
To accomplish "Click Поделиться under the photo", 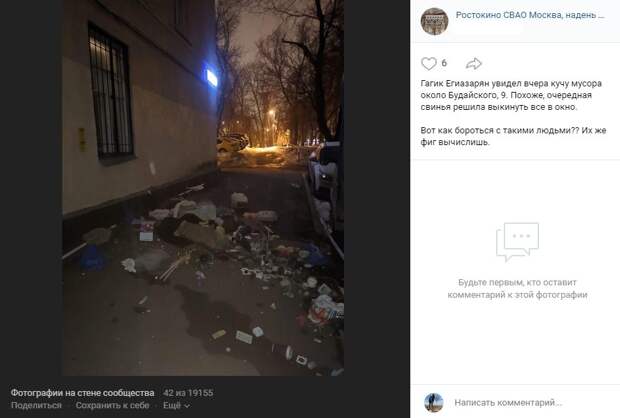I will point(36,405).
